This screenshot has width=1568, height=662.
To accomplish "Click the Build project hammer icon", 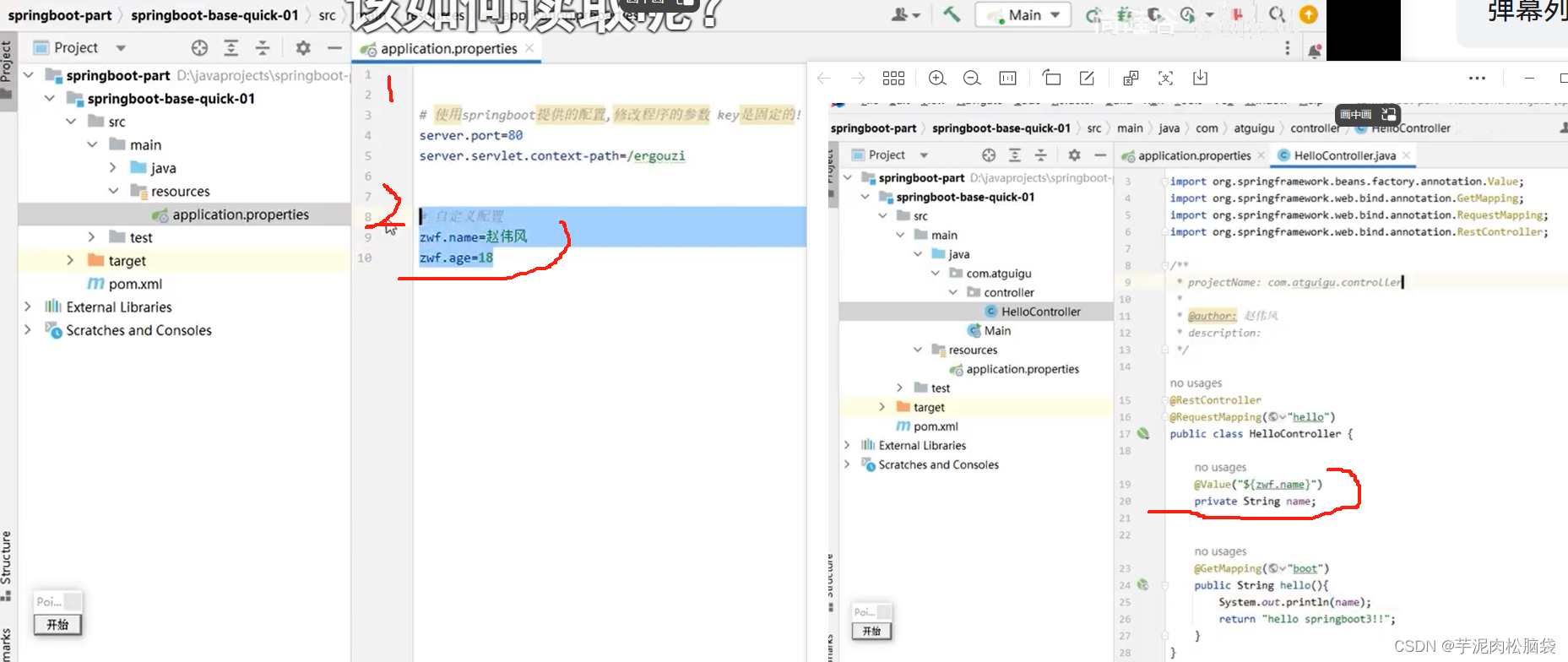I will (x=952, y=14).
